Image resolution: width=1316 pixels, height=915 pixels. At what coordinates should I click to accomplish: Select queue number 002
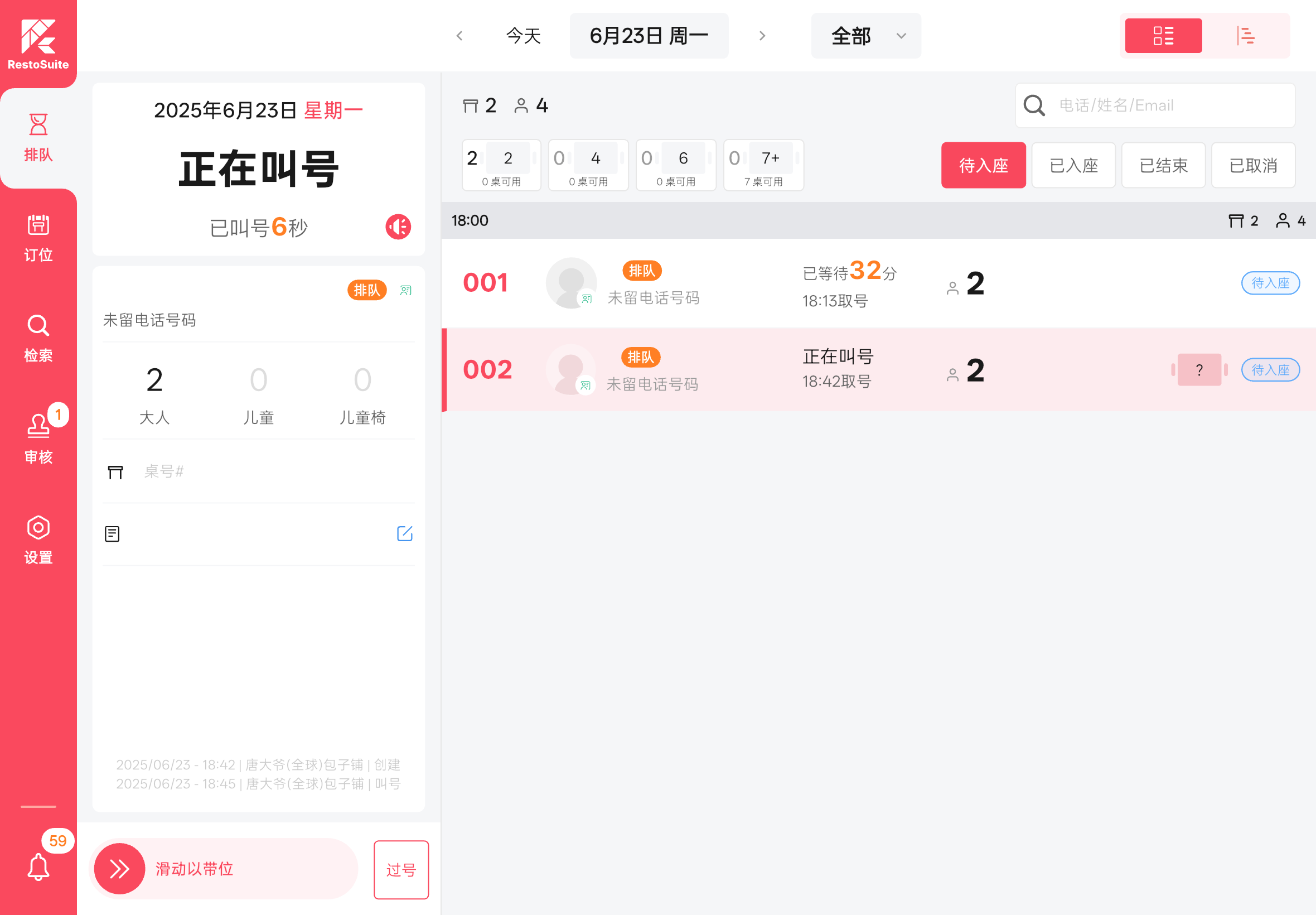[x=487, y=369]
